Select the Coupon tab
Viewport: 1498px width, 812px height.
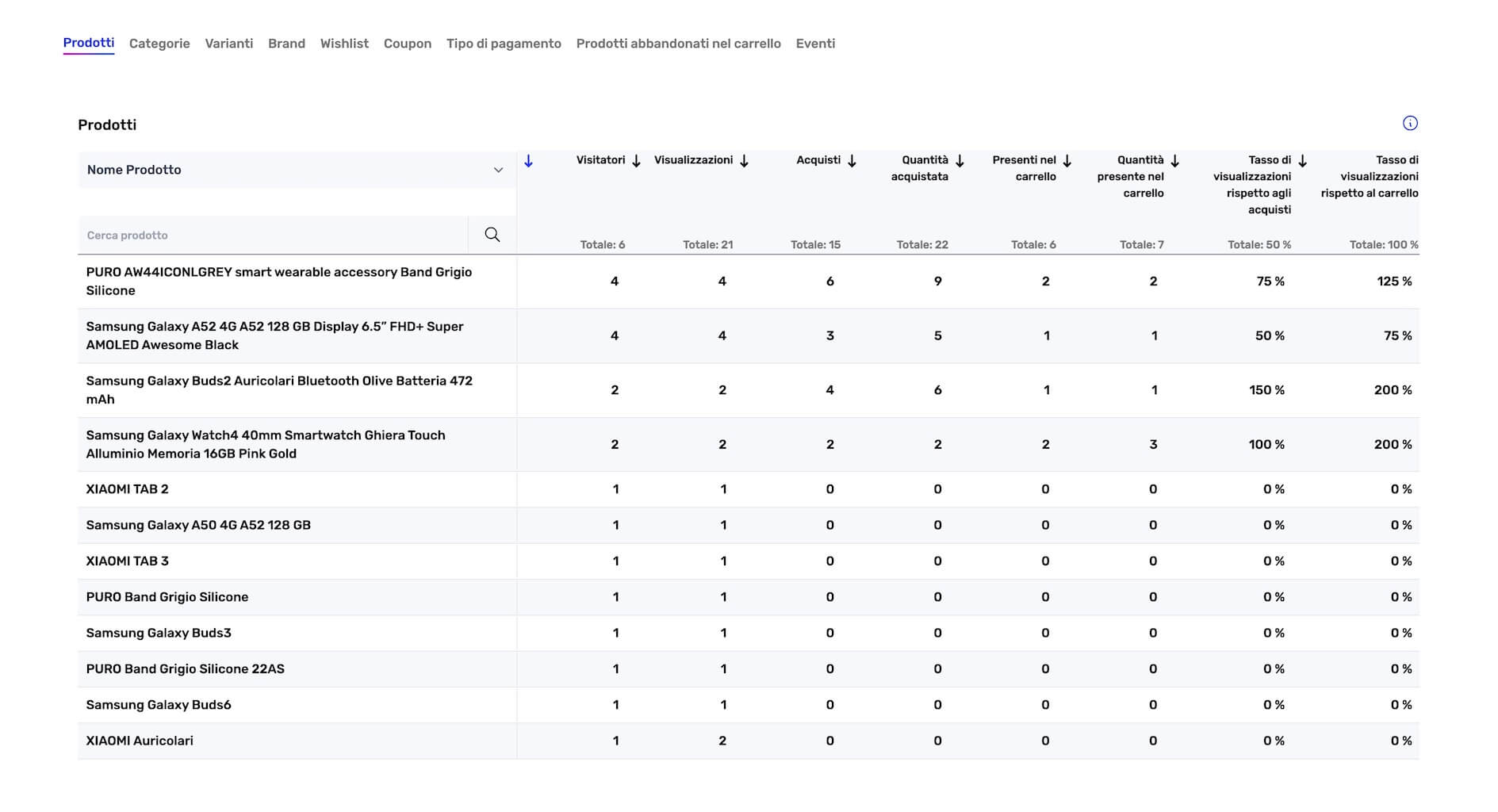pos(407,44)
